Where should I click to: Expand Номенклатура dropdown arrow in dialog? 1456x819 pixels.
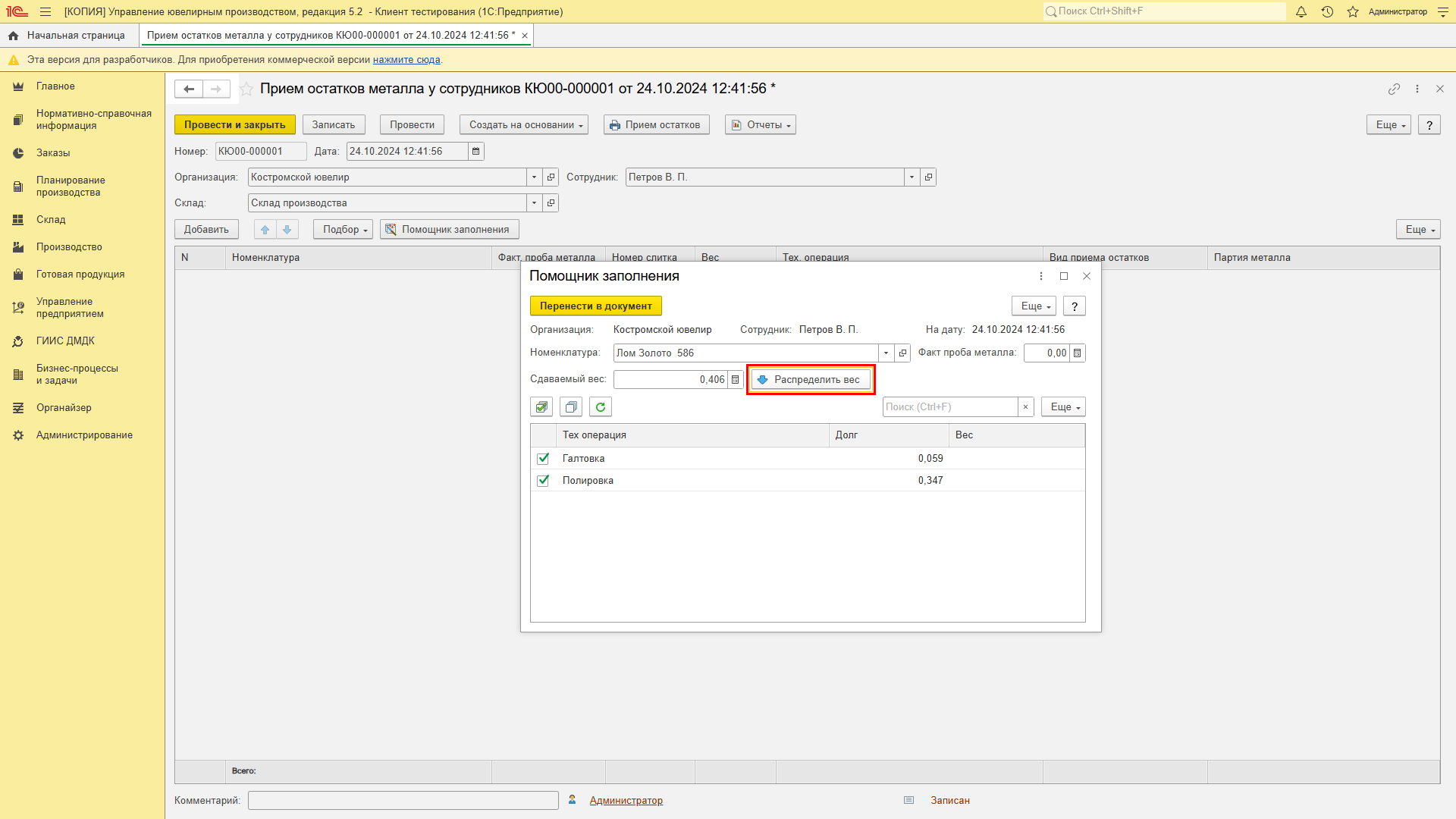886,353
